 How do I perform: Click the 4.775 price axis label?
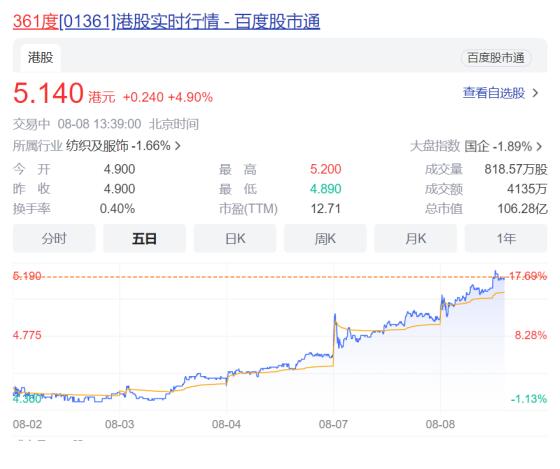click(27, 335)
